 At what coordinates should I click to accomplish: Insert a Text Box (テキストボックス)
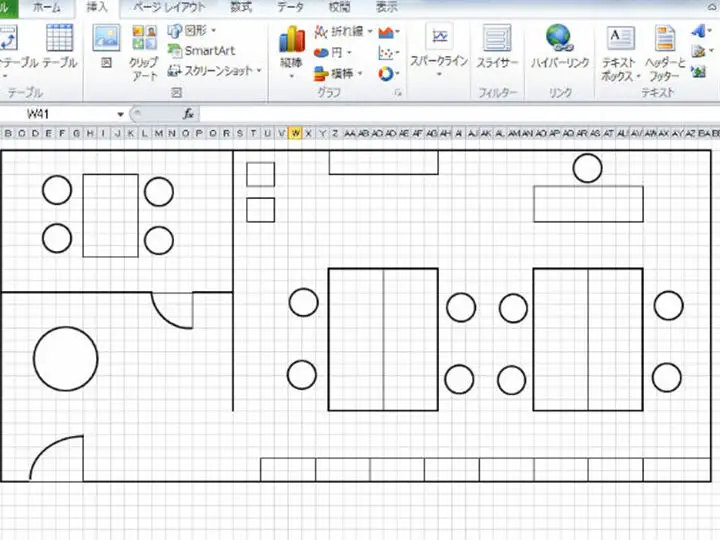620,48
